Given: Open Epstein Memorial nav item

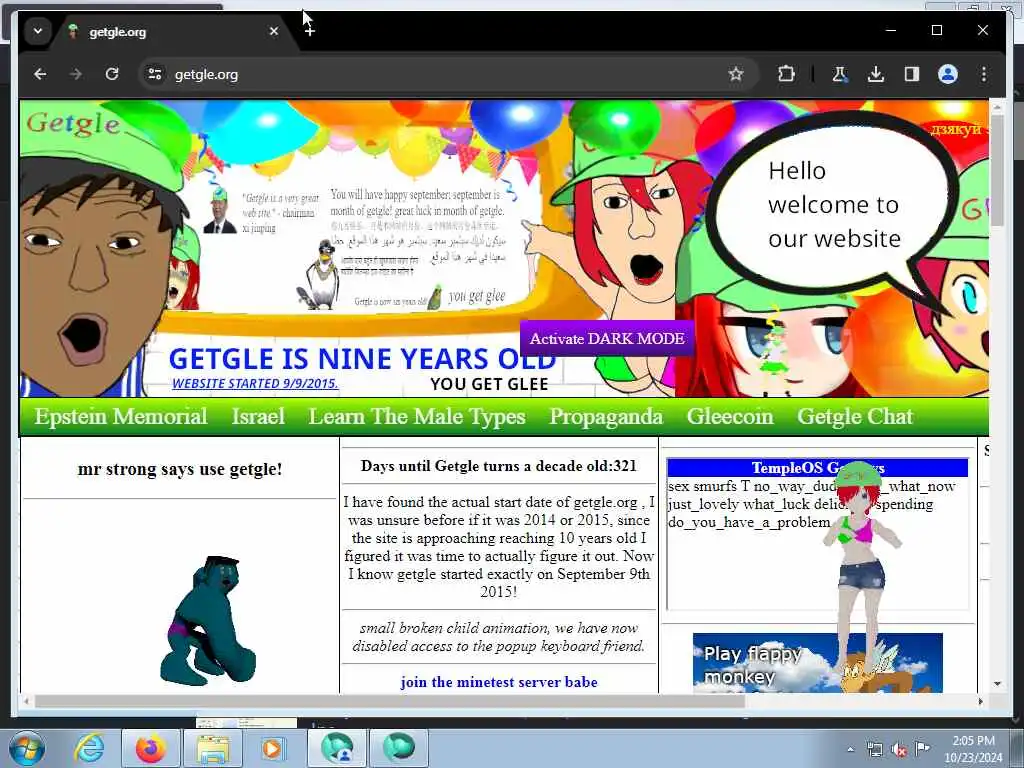Looking at the screenshot, I should [121, 417].
